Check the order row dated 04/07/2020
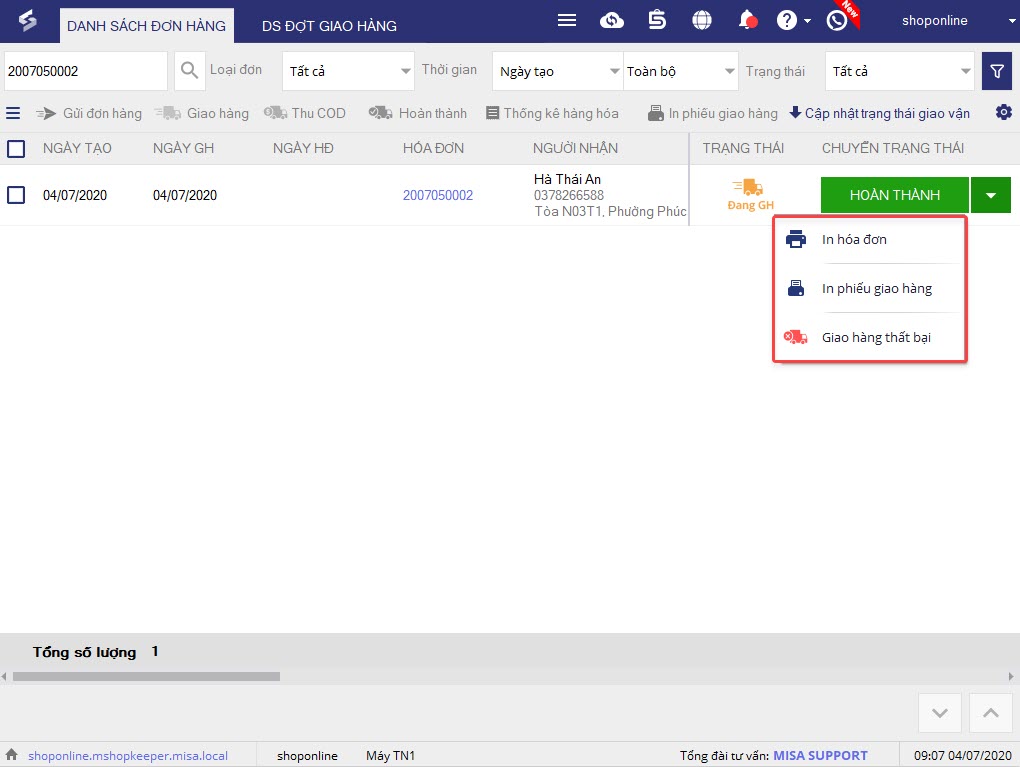This screenshot has width=1020, height=767. tap(16, 195)
